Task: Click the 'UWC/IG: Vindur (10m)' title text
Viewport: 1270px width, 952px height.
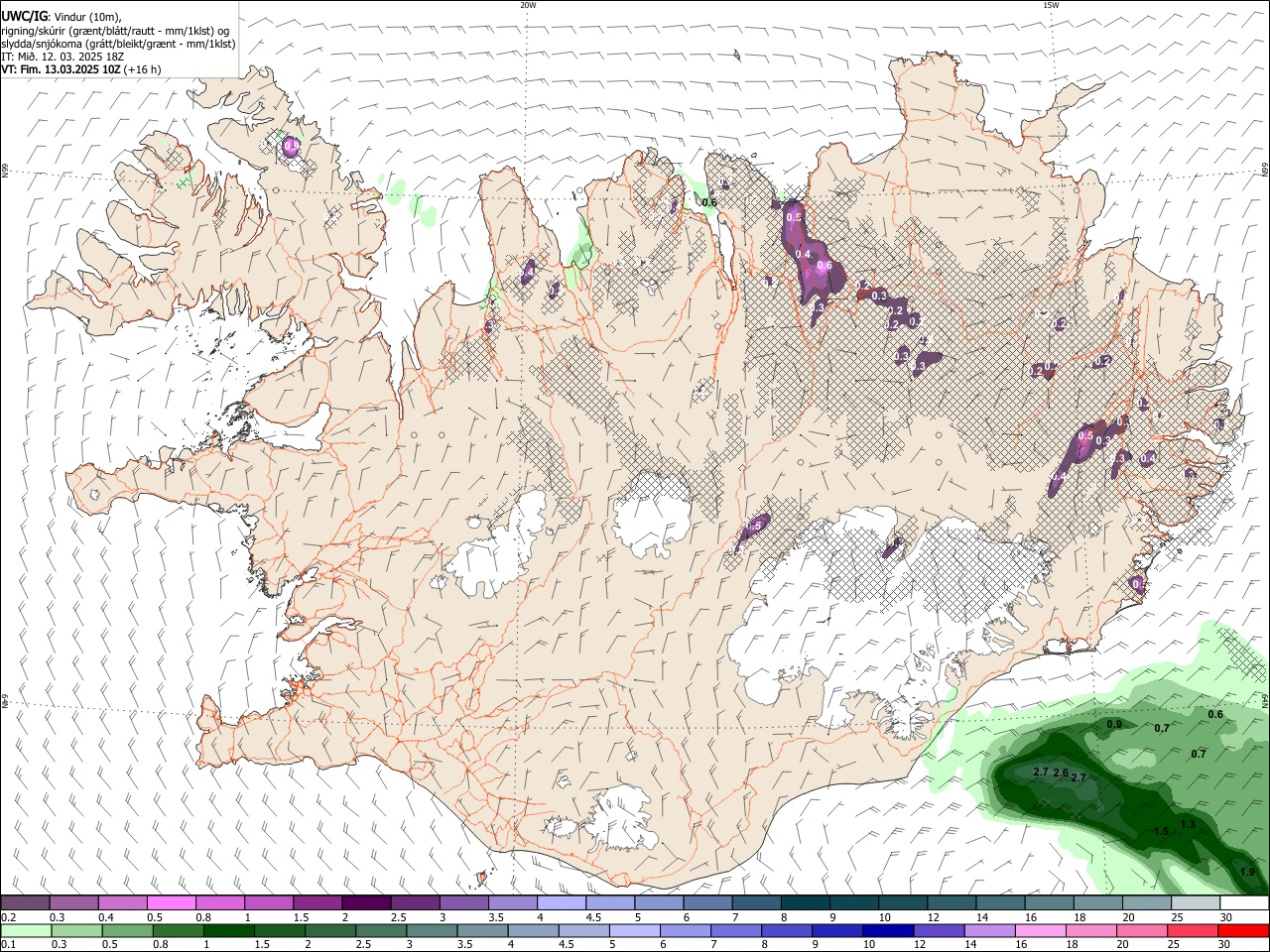Action: [x=62, y=17]
